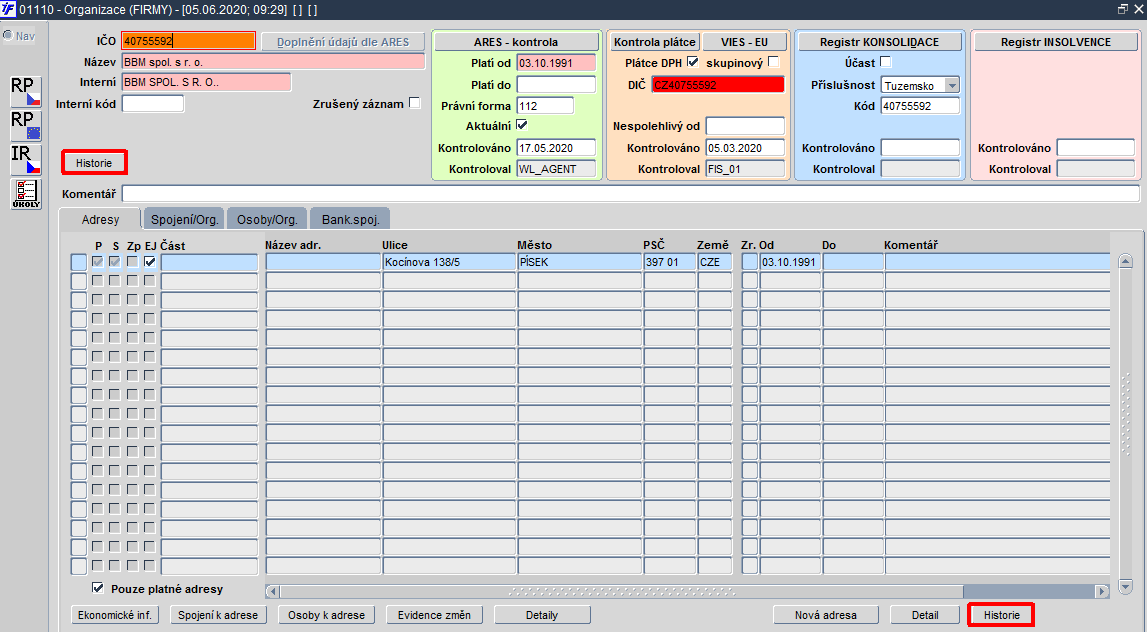Click the Nav radio indicator
Viewport: 1147px width, 632px height.
[8, 35]
